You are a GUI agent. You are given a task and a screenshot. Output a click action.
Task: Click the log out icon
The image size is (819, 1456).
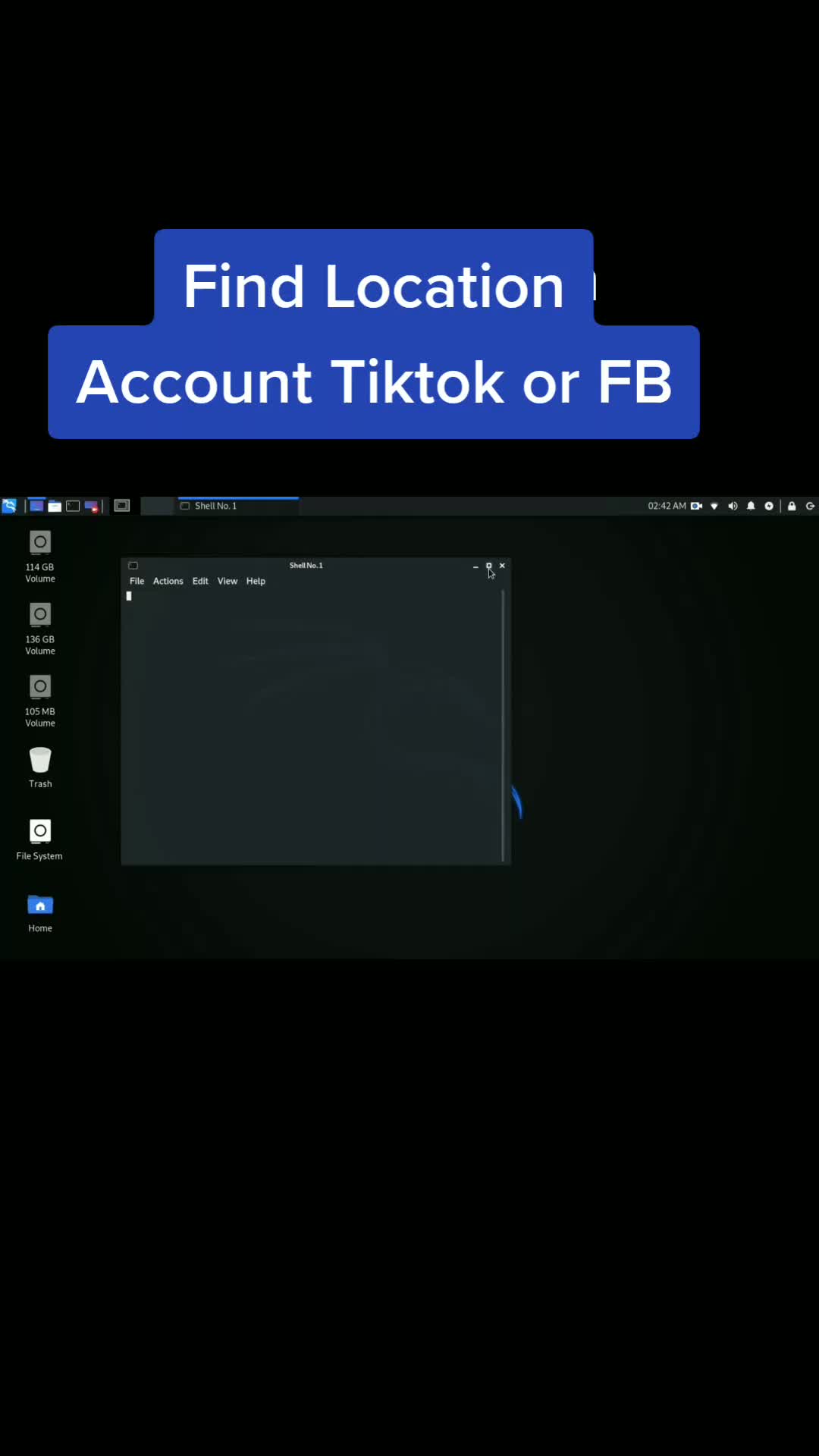(x=810, y=506)
